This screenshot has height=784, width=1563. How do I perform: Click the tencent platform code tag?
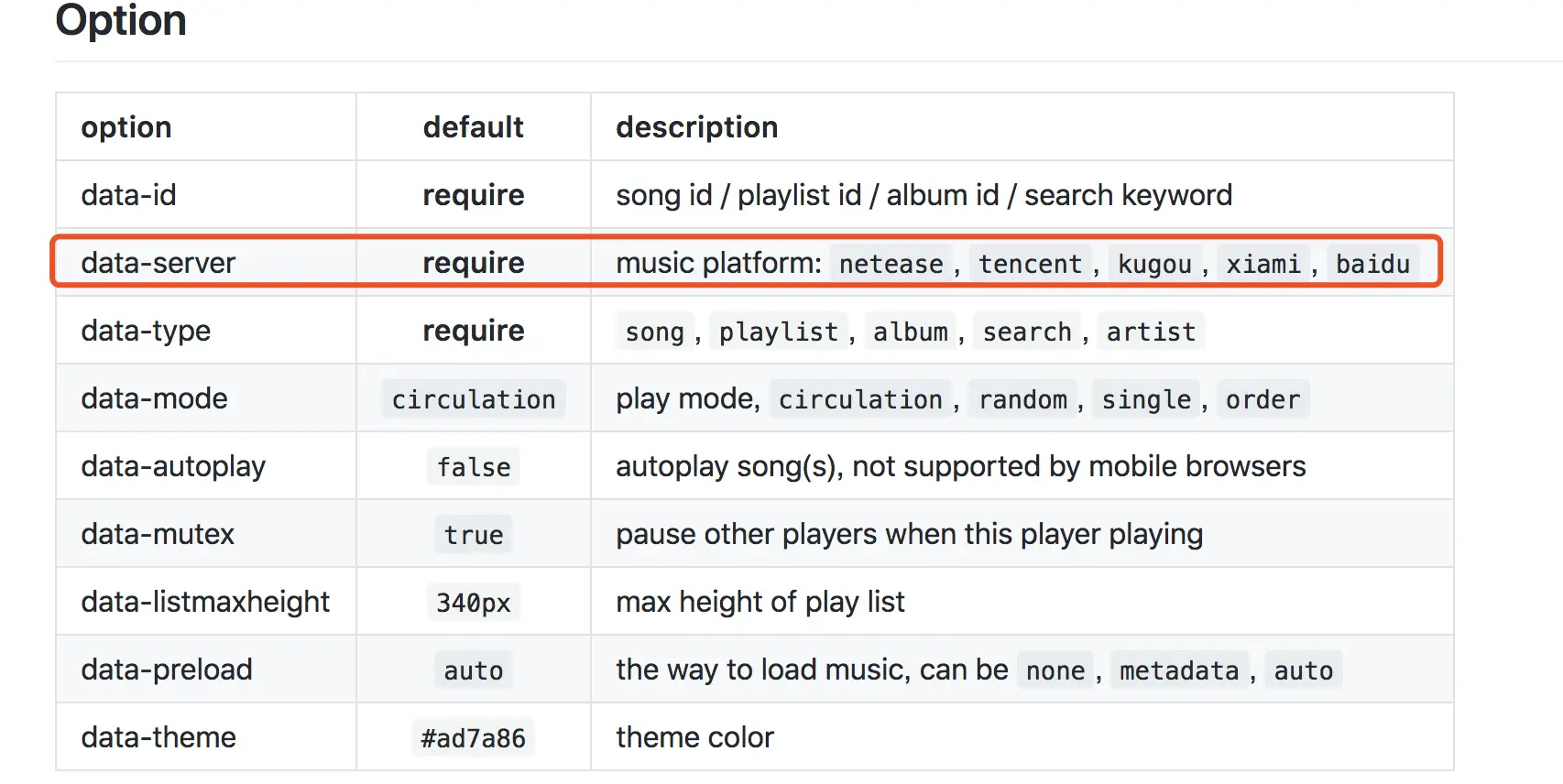click(x=1030, y=264)
